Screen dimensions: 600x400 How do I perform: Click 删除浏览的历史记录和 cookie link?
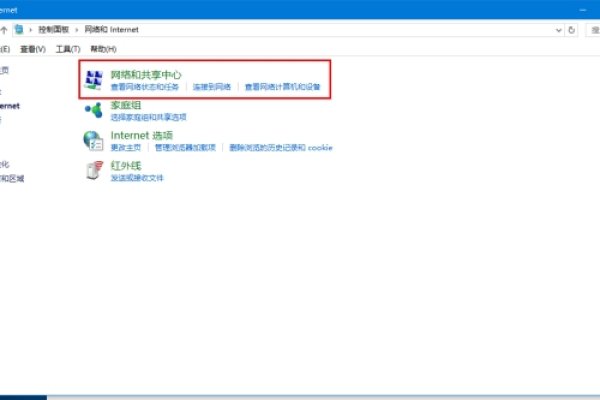tap(281, 147)
